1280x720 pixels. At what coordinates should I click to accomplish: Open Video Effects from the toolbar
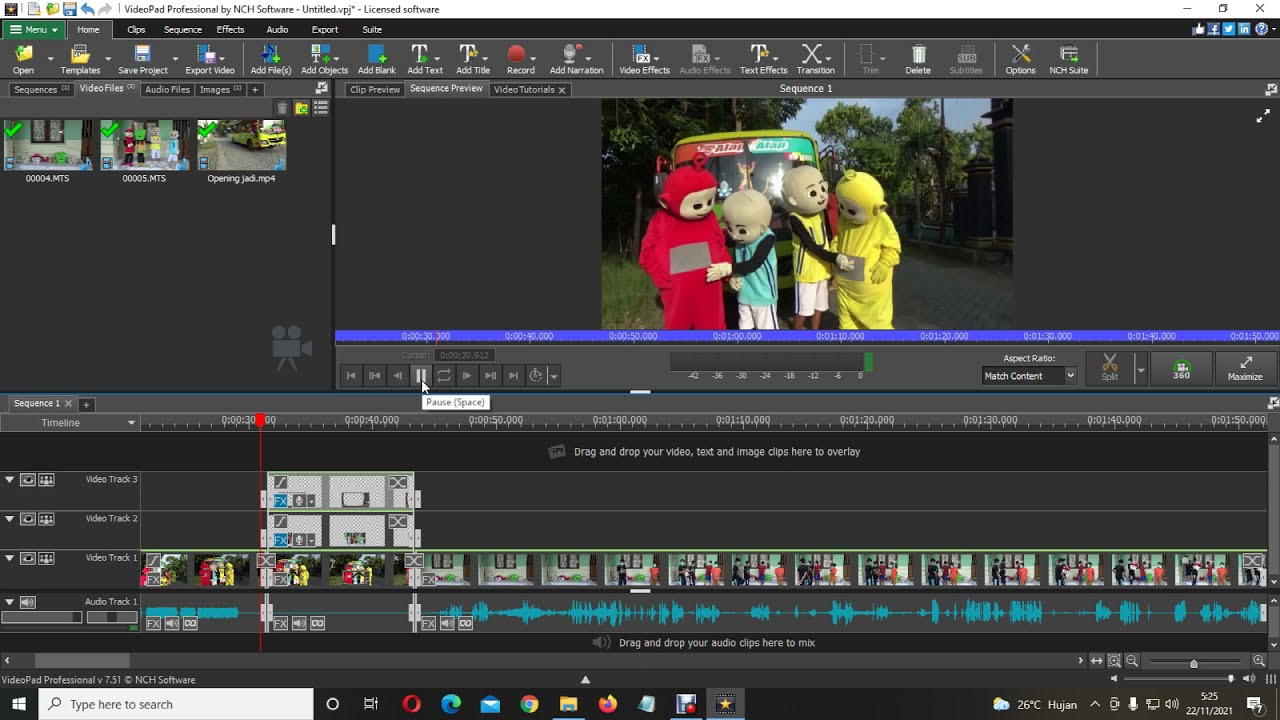(x=644, y=59)
